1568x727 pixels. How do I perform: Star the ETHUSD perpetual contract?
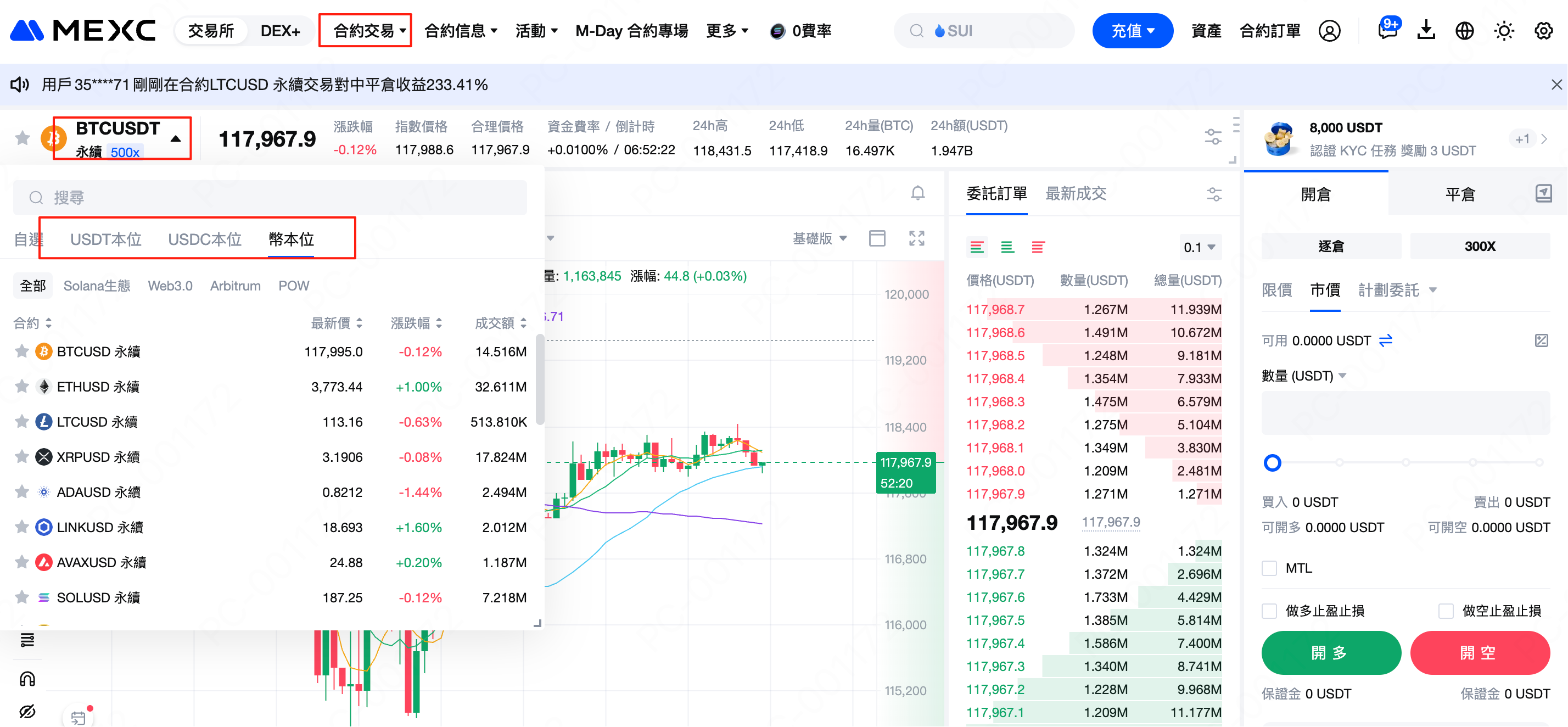tap(22, 387)
